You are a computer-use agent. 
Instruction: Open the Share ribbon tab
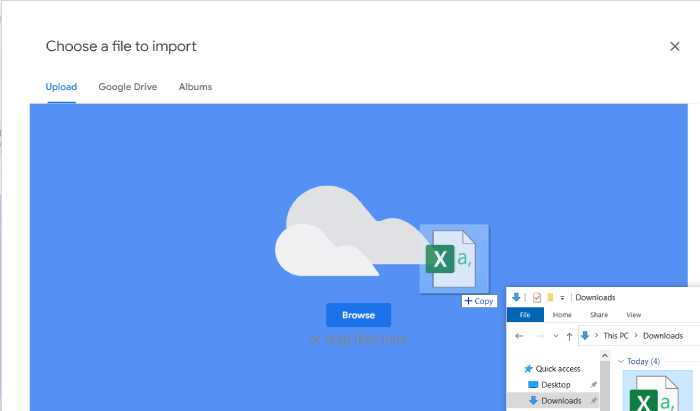tap(598, 315)
